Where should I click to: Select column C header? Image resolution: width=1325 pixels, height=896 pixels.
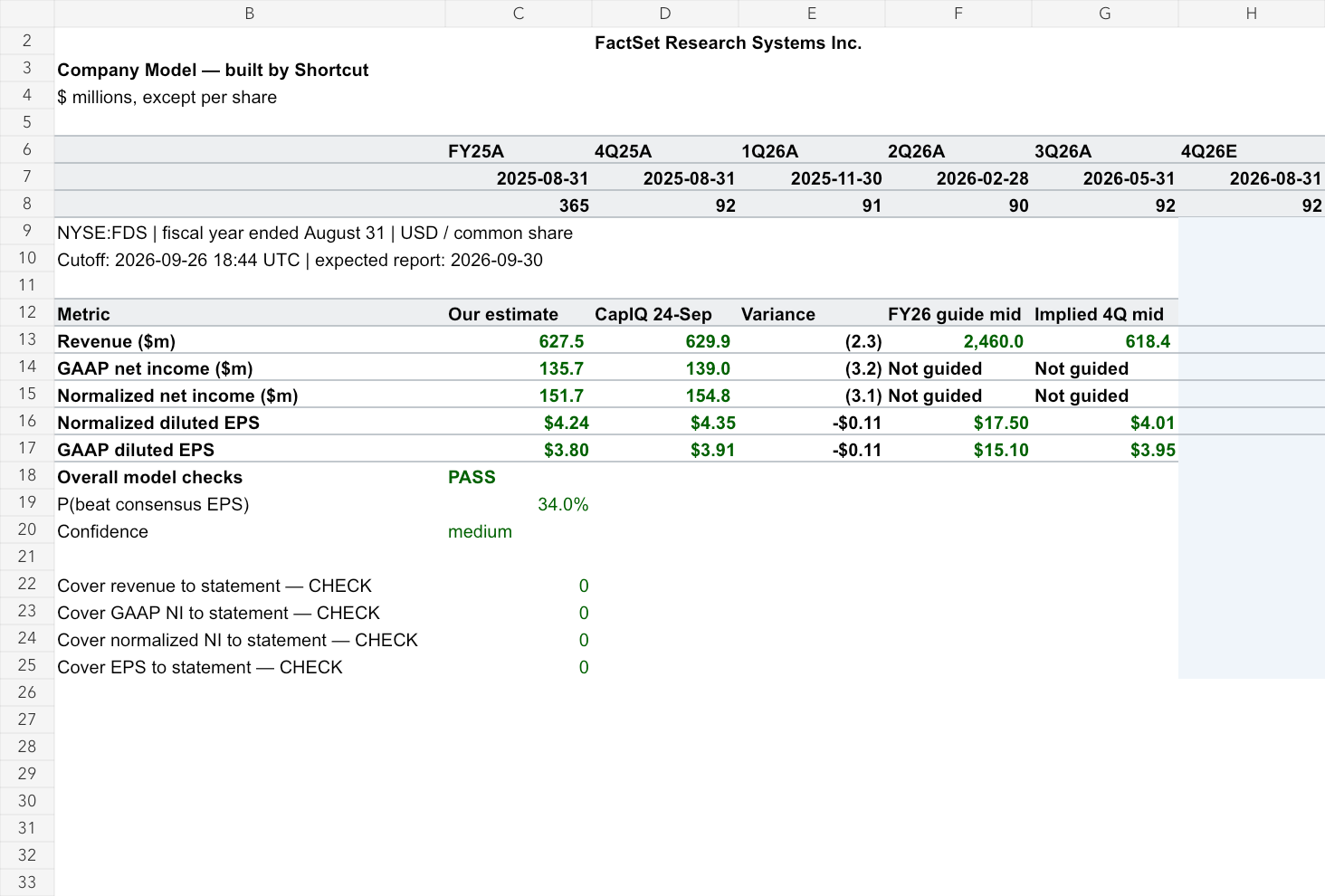(x=519, y=14)
